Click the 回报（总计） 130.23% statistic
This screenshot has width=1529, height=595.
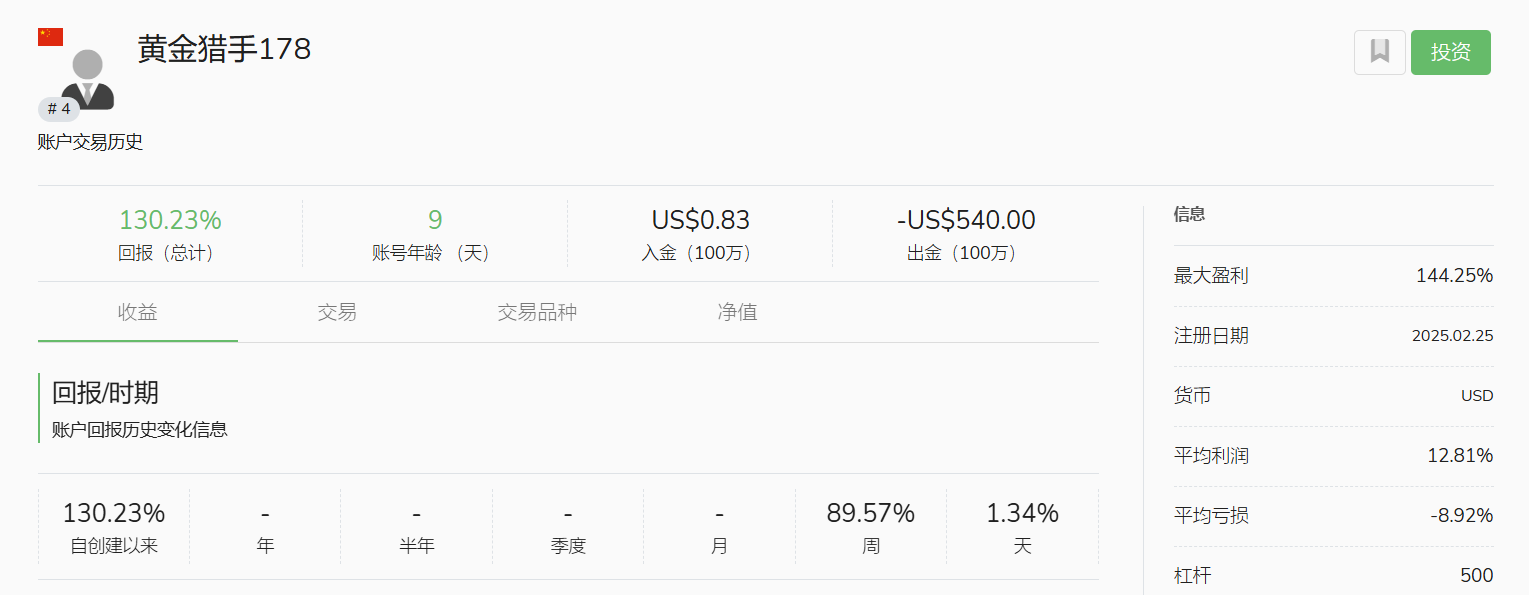pos(170,234)
